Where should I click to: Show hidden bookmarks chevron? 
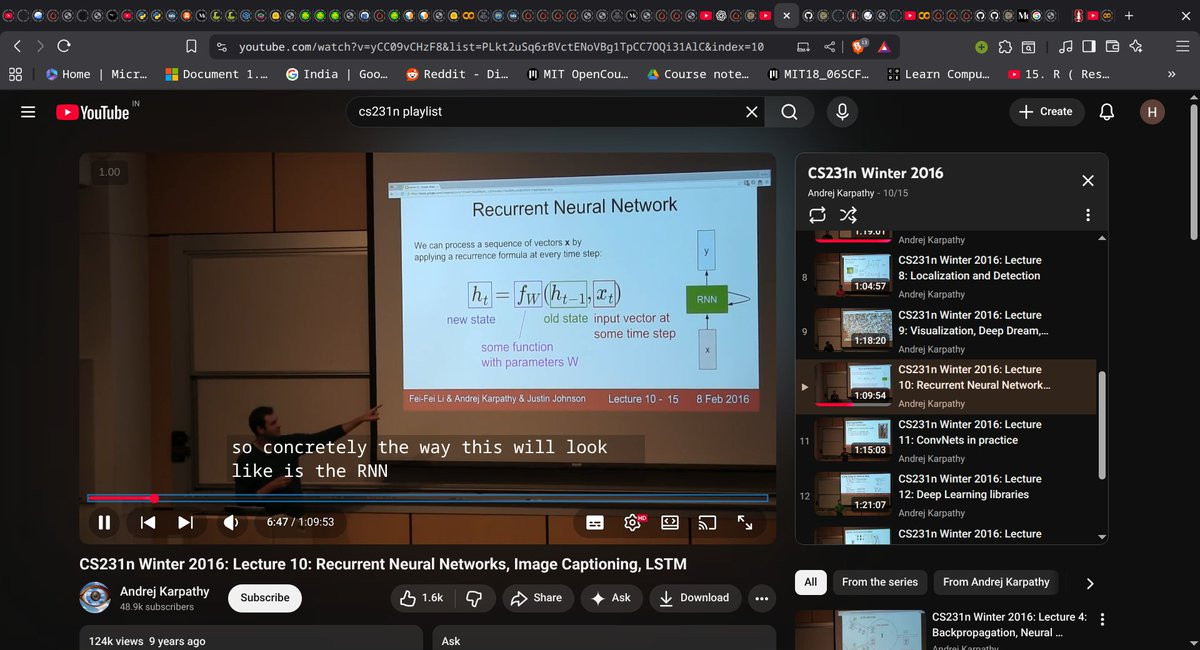tap(1171, 74)
